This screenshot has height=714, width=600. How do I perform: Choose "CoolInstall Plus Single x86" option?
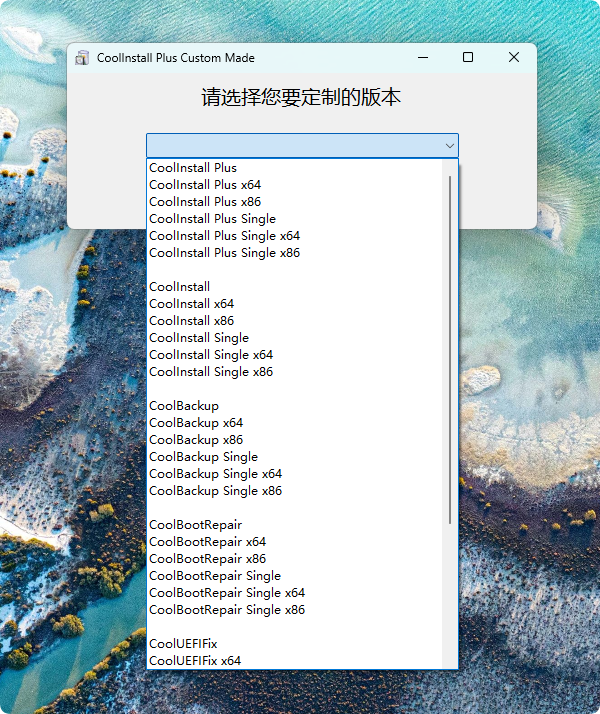click(224, 253)
